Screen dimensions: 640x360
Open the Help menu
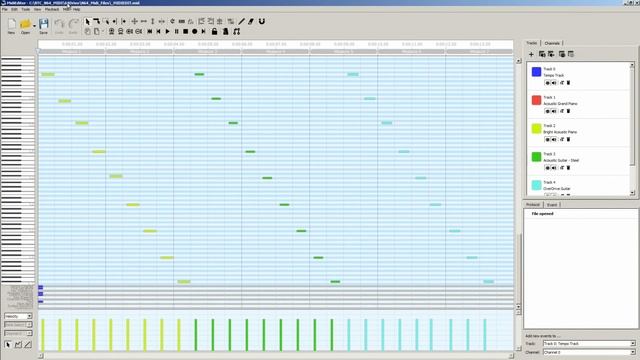[x=76, y=9]
